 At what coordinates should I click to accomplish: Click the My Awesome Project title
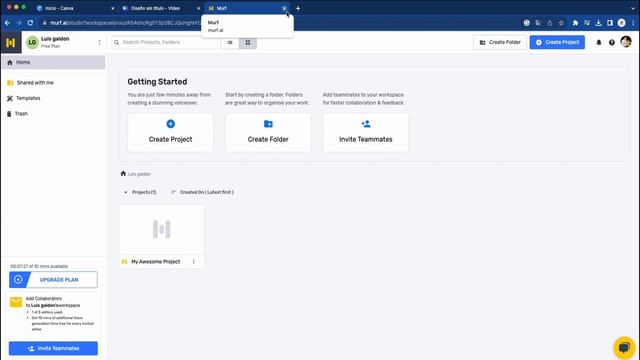click(x=156, y=262)
